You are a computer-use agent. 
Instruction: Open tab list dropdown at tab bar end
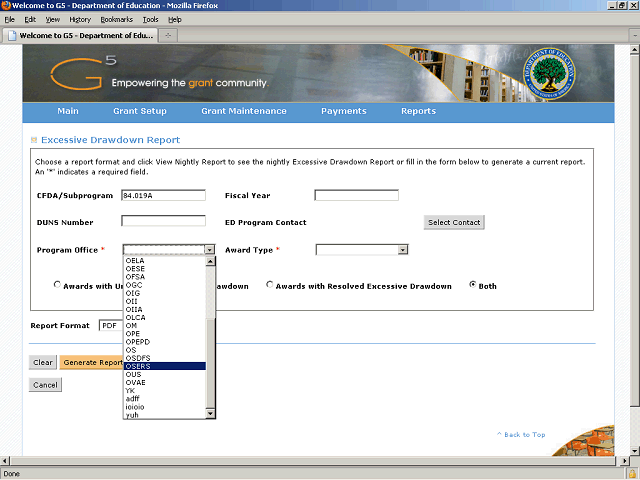[x=635, y=36]
